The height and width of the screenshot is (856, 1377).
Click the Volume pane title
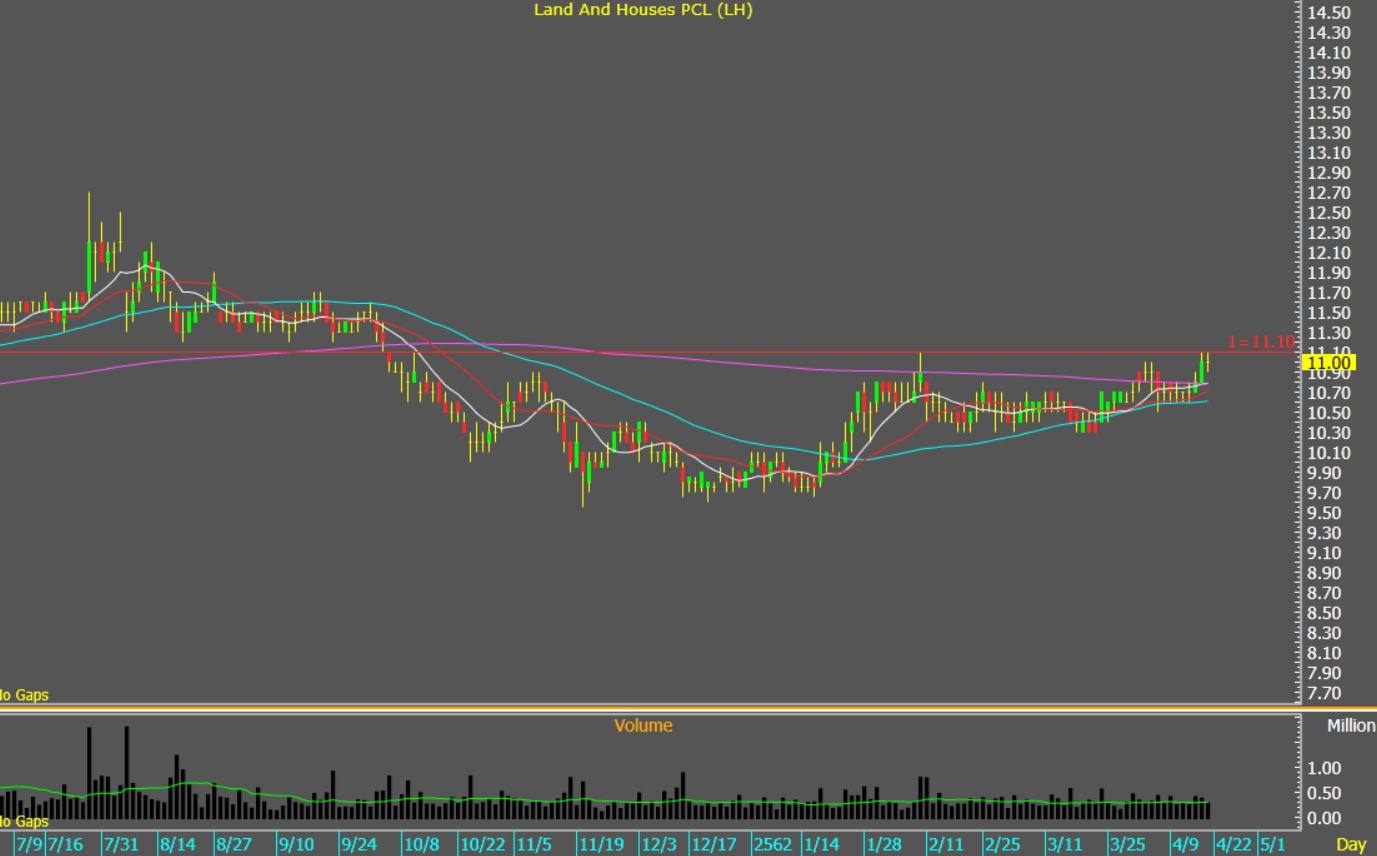tap(643, 726)
